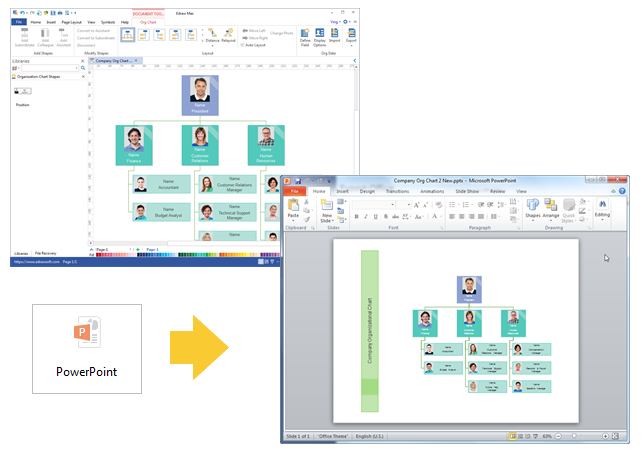Toggle Strikethrough in PowerPoint Font group

(x=395, y=217)
